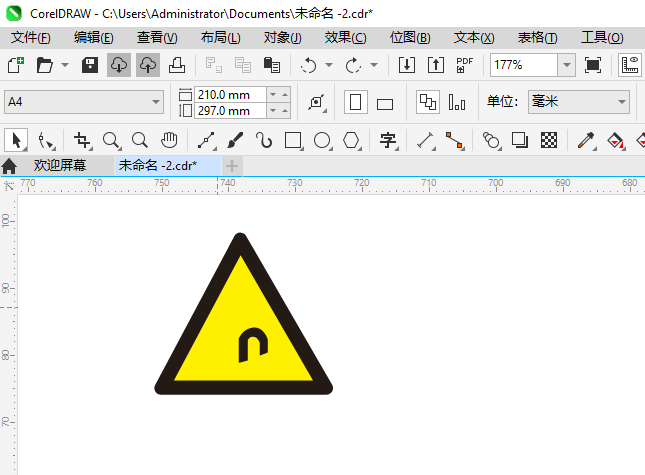This screenshot has height=475, width=645.
Task: Select the Drop Shadow tool
Action: 520,141
